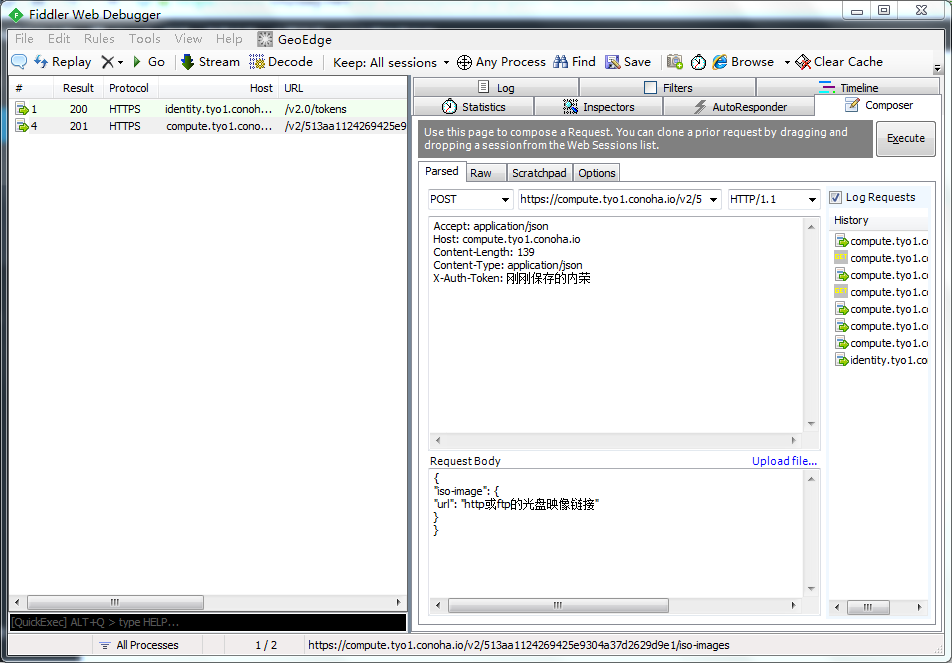Sort sessions by the # column
This screenshot has width=952, height=663.
tap(32, 88)
